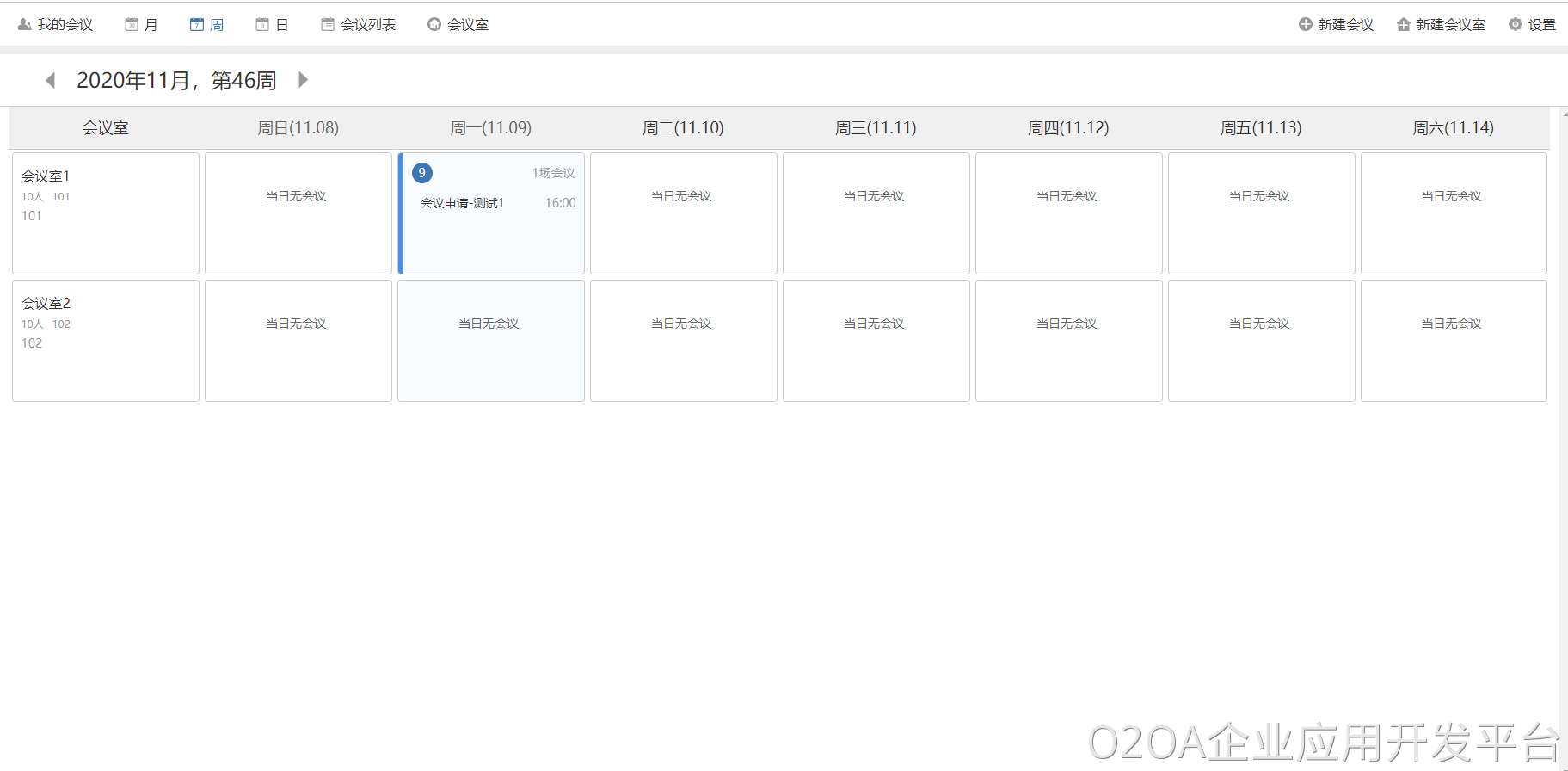Switch to month view calendar icon
Screen dimensions: 1568x771
[132, 25]
